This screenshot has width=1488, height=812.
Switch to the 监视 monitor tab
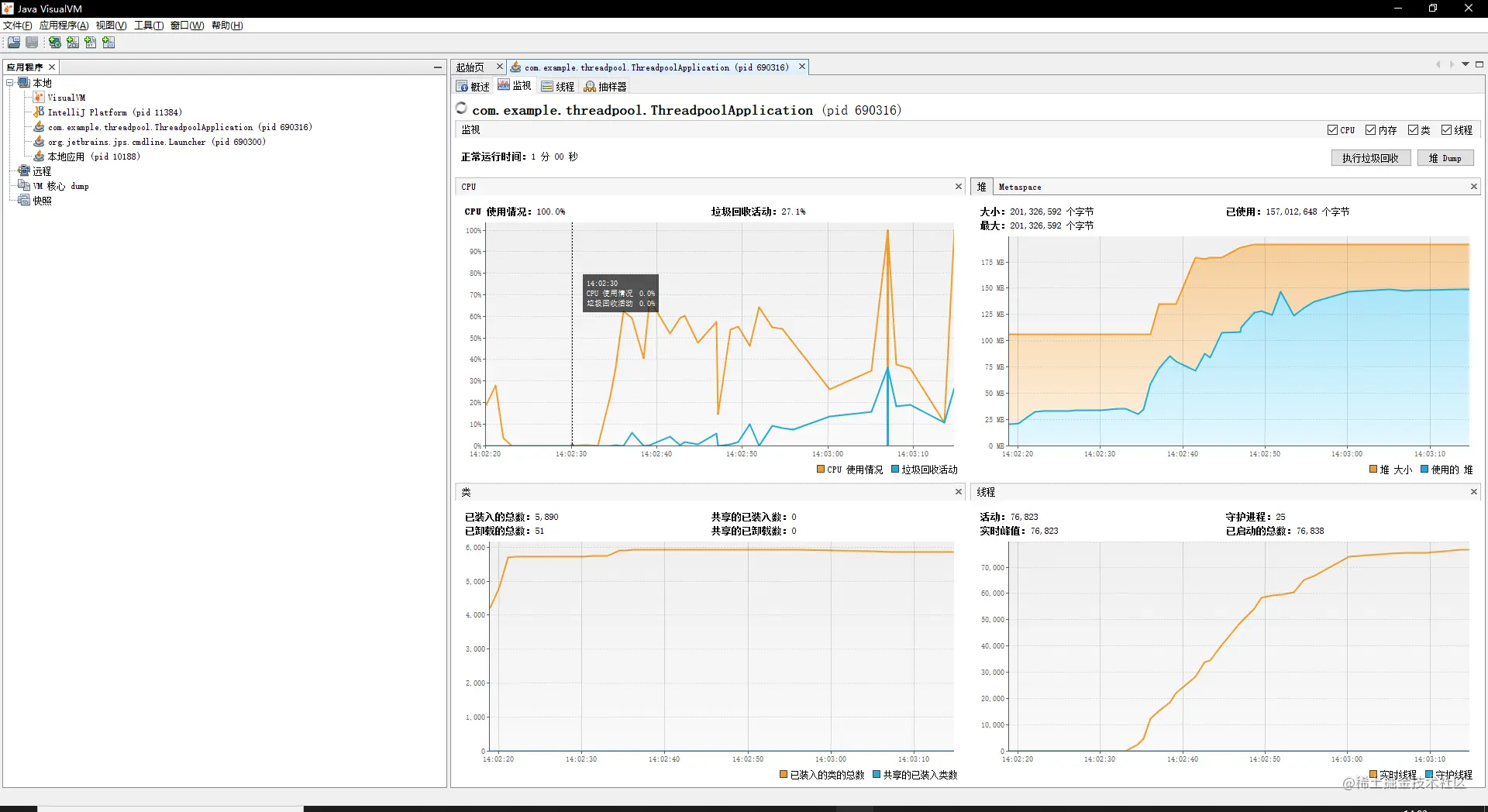tap(515, 86)
